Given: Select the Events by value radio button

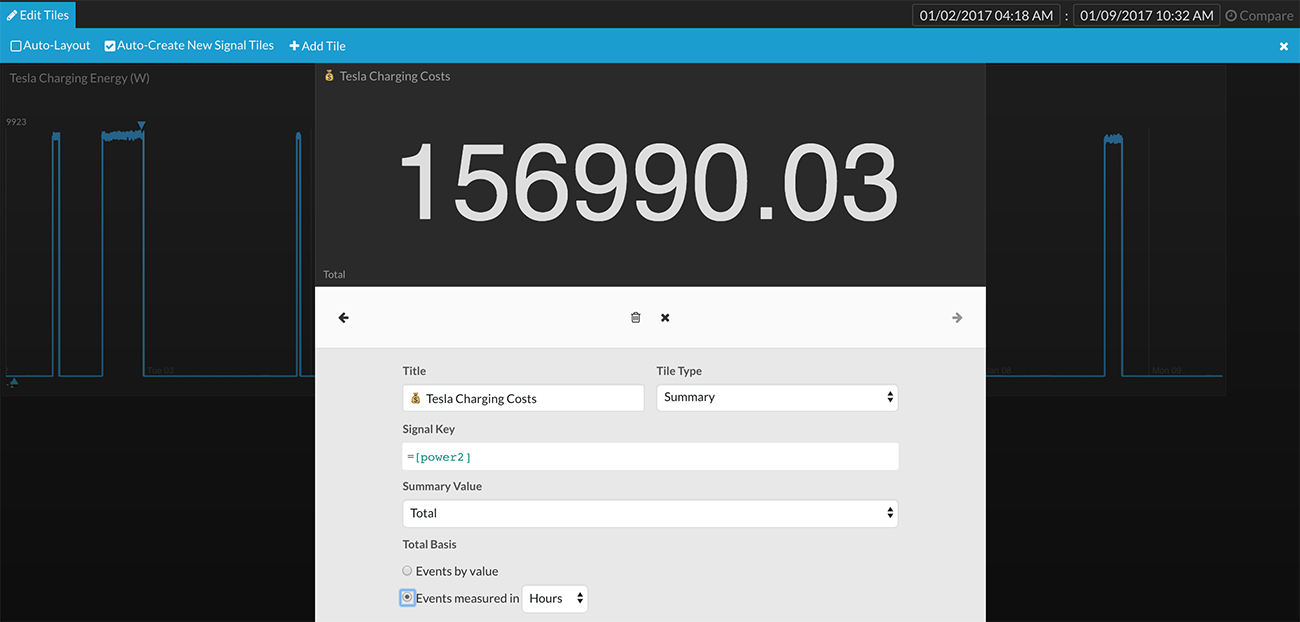Looking at the screenshot, I should pyautogui.click(x=407, y=571).
